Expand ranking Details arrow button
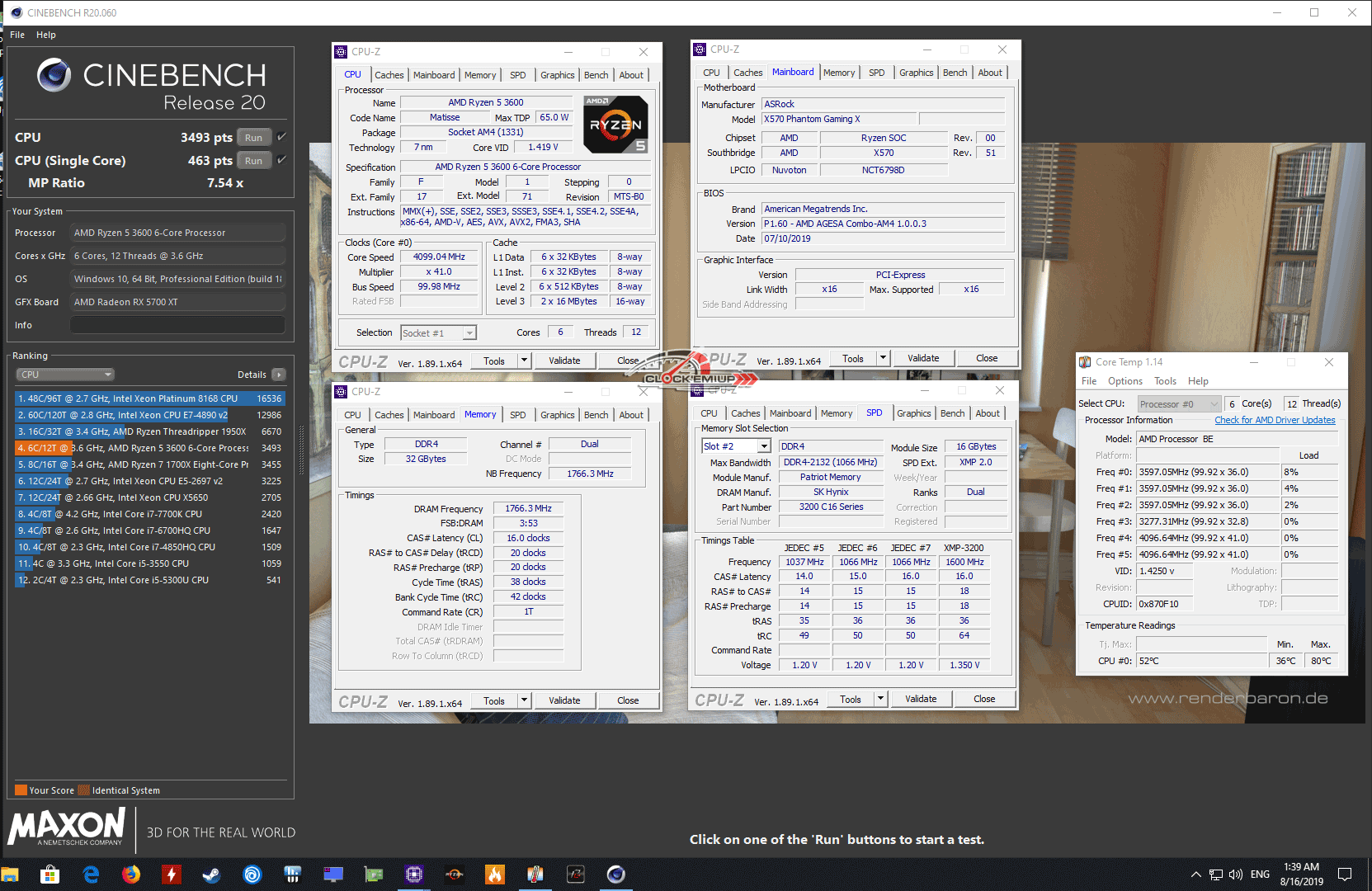 tap(279, 375)
